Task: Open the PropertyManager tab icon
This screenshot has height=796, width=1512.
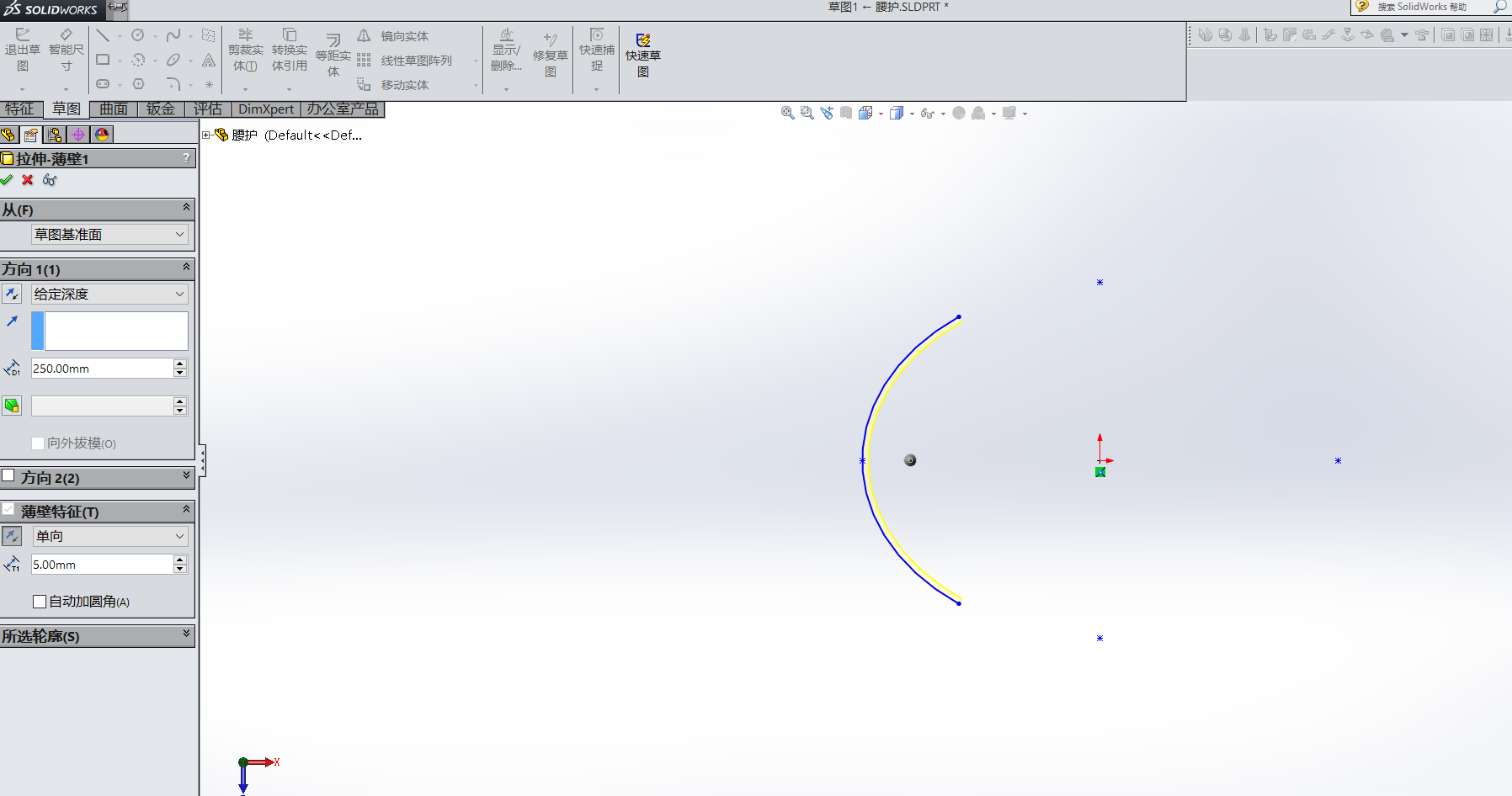Action: pos(31,135)
